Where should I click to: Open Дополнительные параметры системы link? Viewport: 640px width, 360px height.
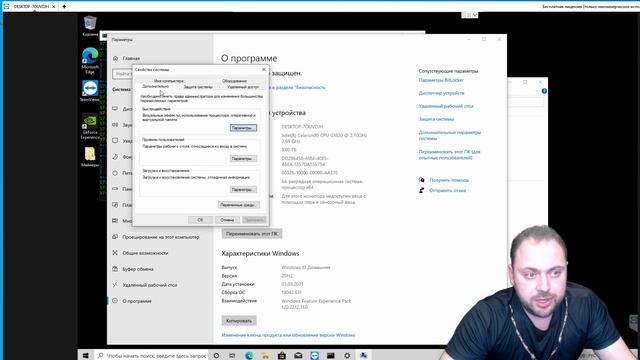click(x=449, y=135)
